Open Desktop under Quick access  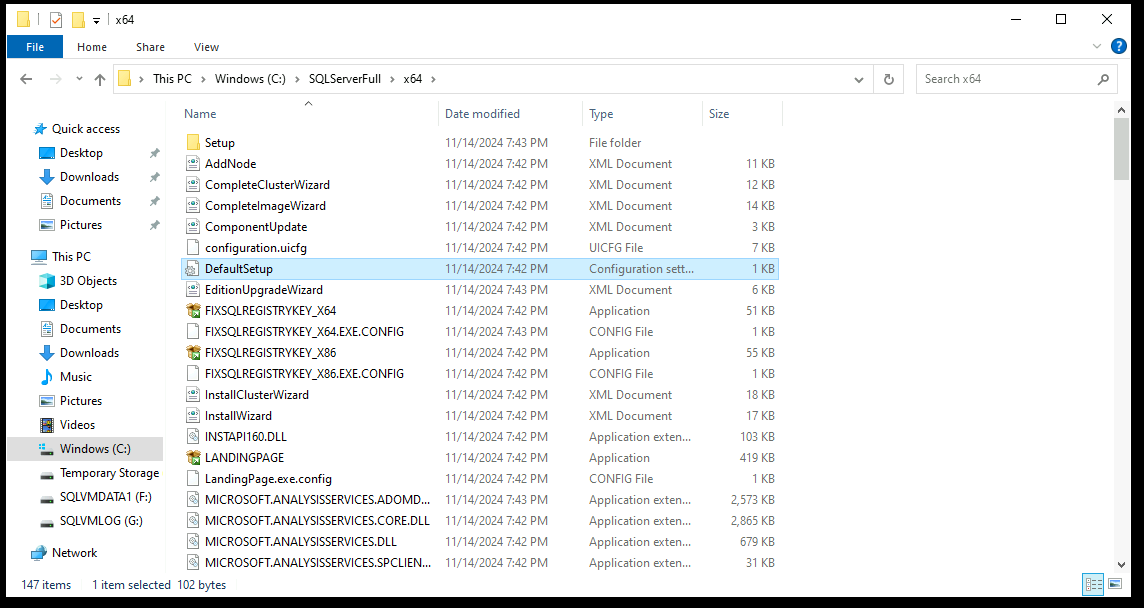[81, 153]
